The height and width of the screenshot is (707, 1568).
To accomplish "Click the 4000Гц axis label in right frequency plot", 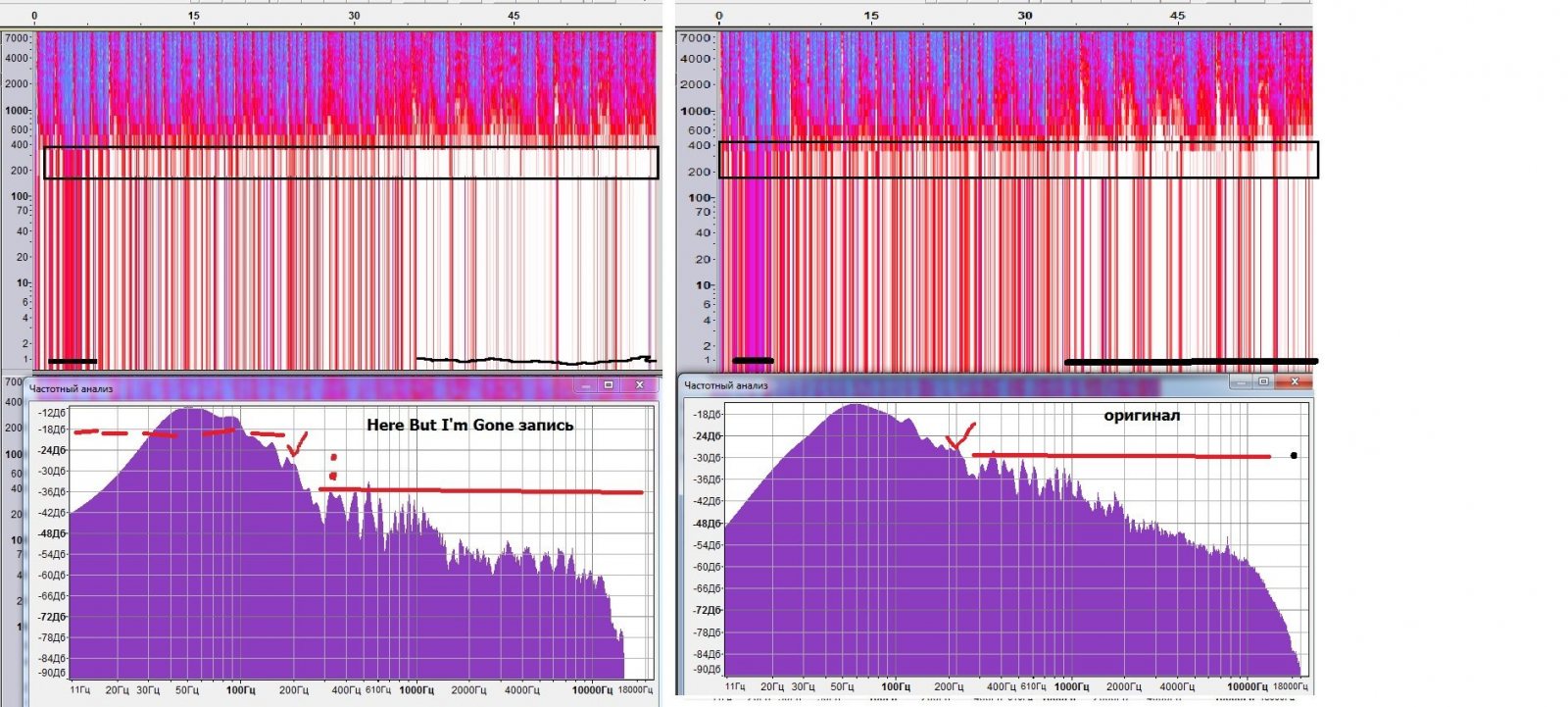I will (x=1177, y=686).
